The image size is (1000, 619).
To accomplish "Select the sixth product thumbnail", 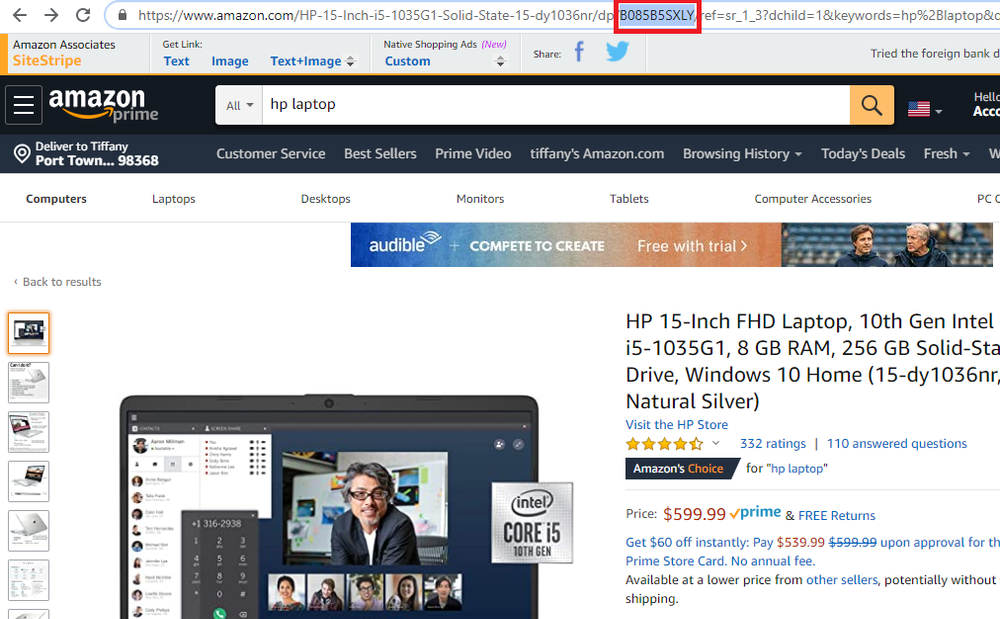I will tap(29, 580).
